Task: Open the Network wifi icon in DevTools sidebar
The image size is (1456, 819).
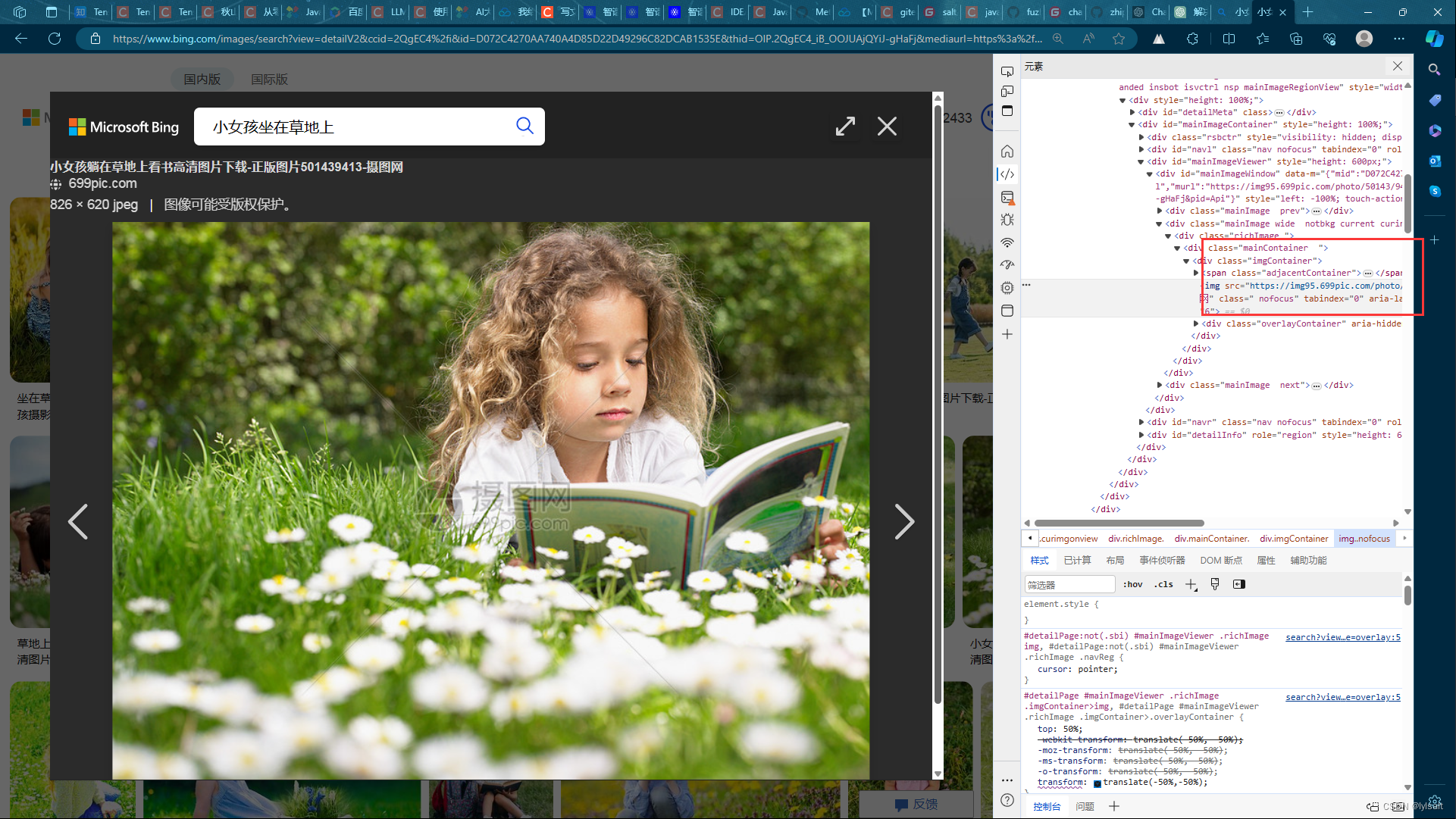Action: [1007, 242]
